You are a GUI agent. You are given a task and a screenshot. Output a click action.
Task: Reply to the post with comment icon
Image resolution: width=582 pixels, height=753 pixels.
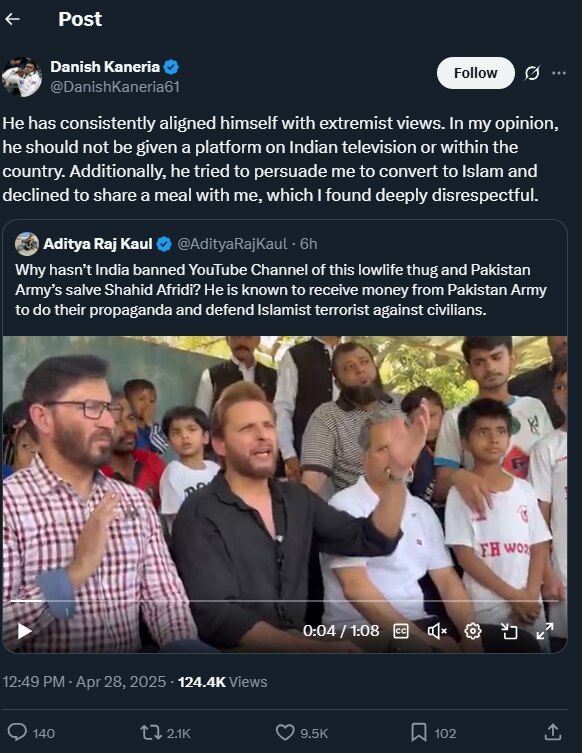coord(18,732)
